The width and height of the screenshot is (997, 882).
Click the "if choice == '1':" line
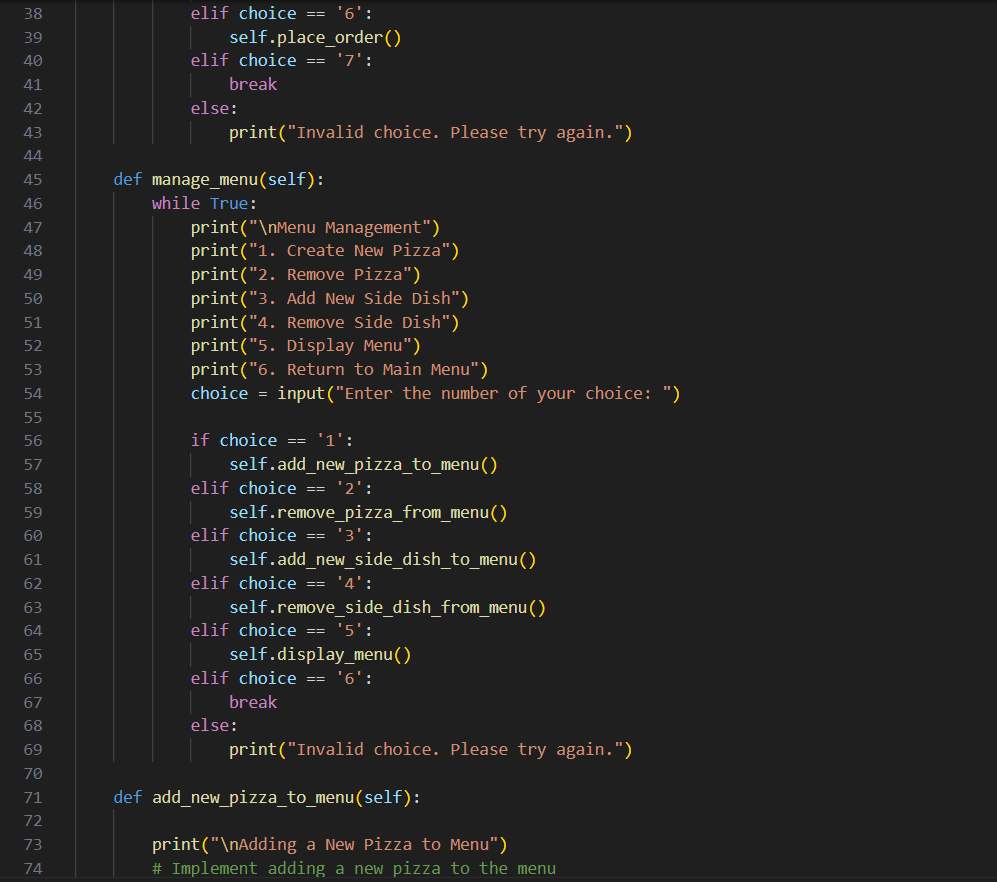click(x=272, y=441)
